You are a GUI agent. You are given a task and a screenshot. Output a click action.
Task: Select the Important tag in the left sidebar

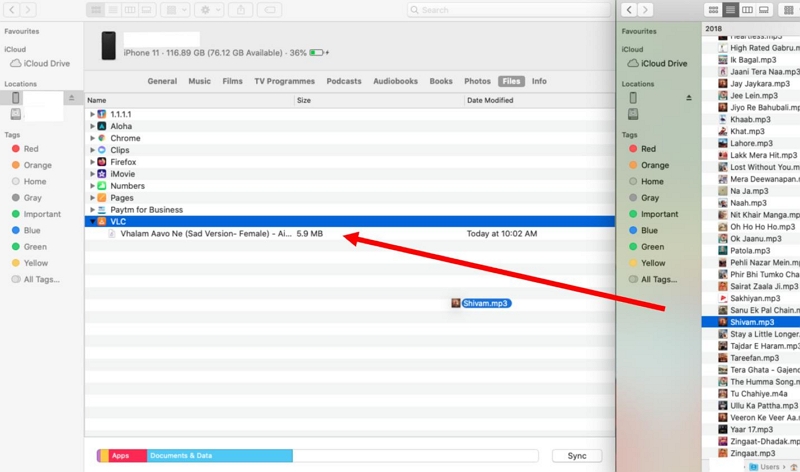coord(36,214)
